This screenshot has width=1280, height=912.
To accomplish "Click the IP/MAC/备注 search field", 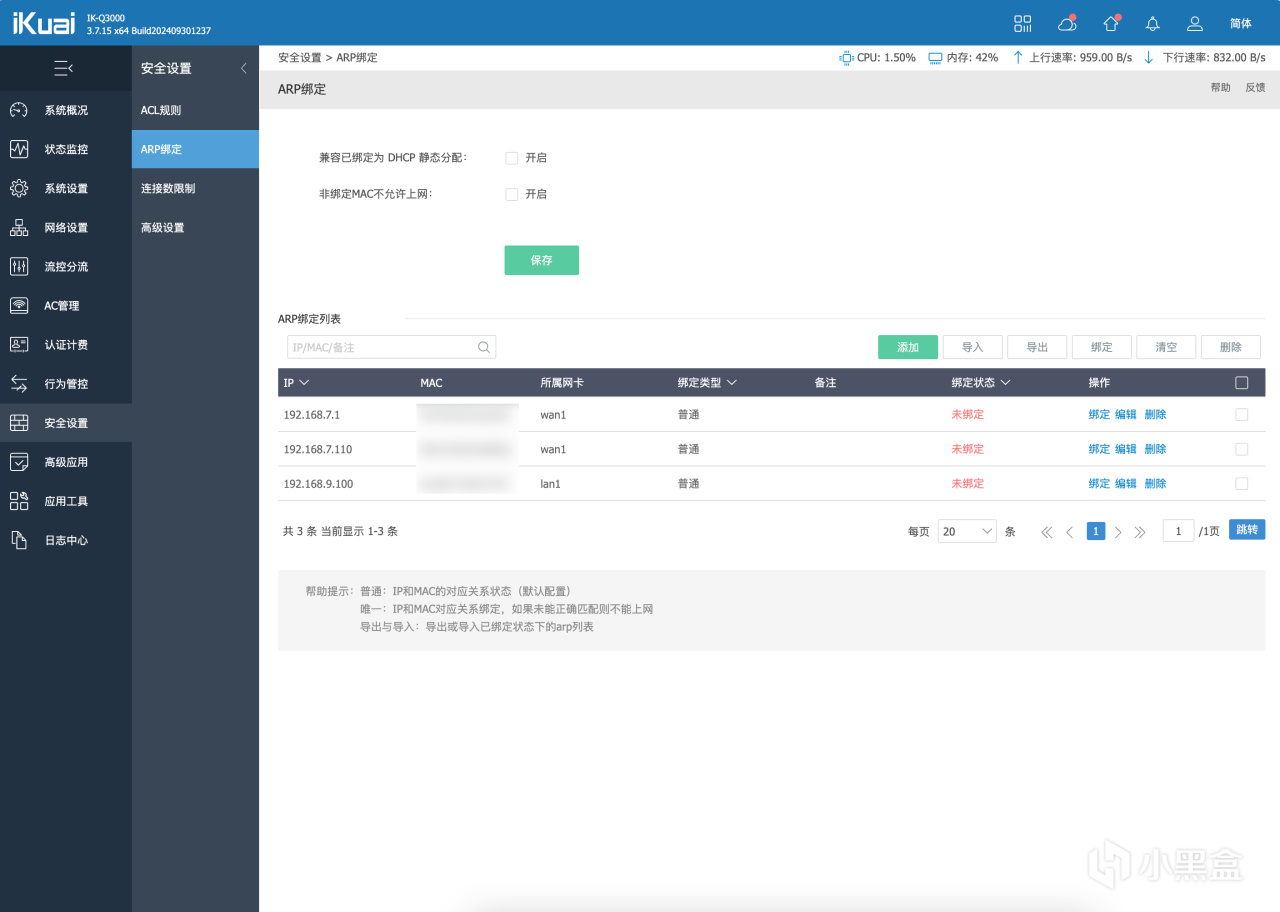I will 391,347.
